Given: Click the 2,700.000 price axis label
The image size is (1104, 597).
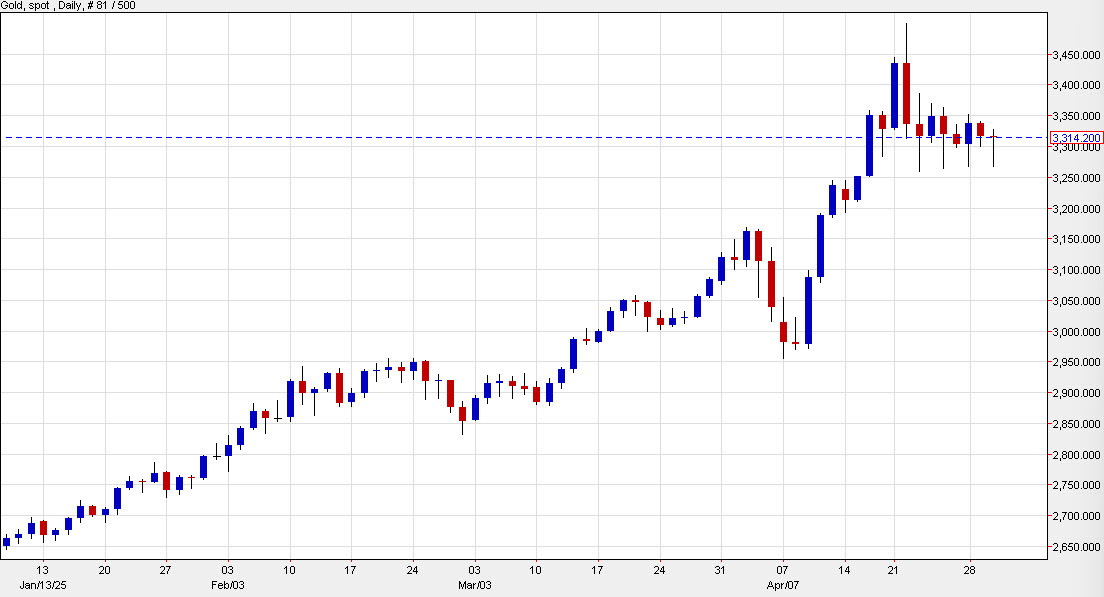Looking at the screenshot, I should (1077, 517).
